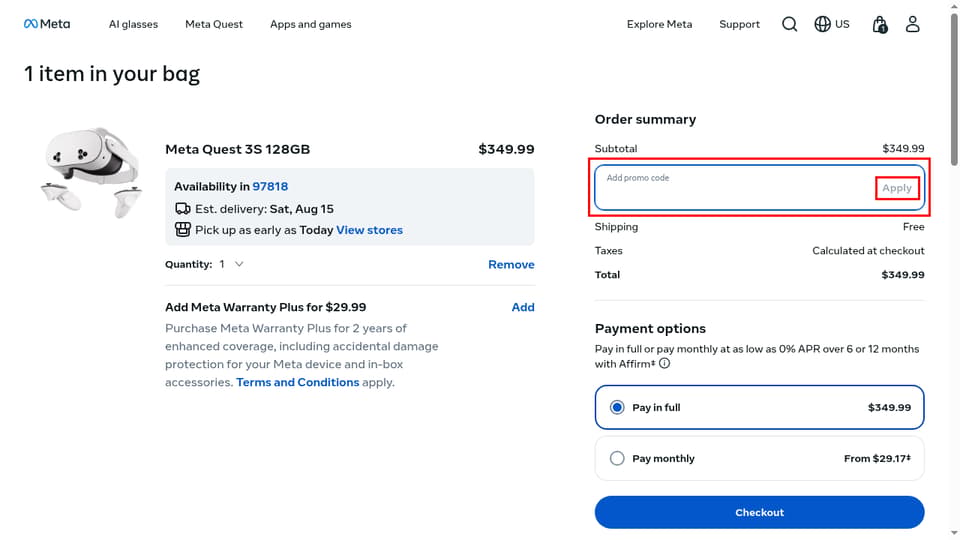This screenshot has height=540, width=960.
Task: Click the Total $349.99 amount
Action: [x=902, y=275]
